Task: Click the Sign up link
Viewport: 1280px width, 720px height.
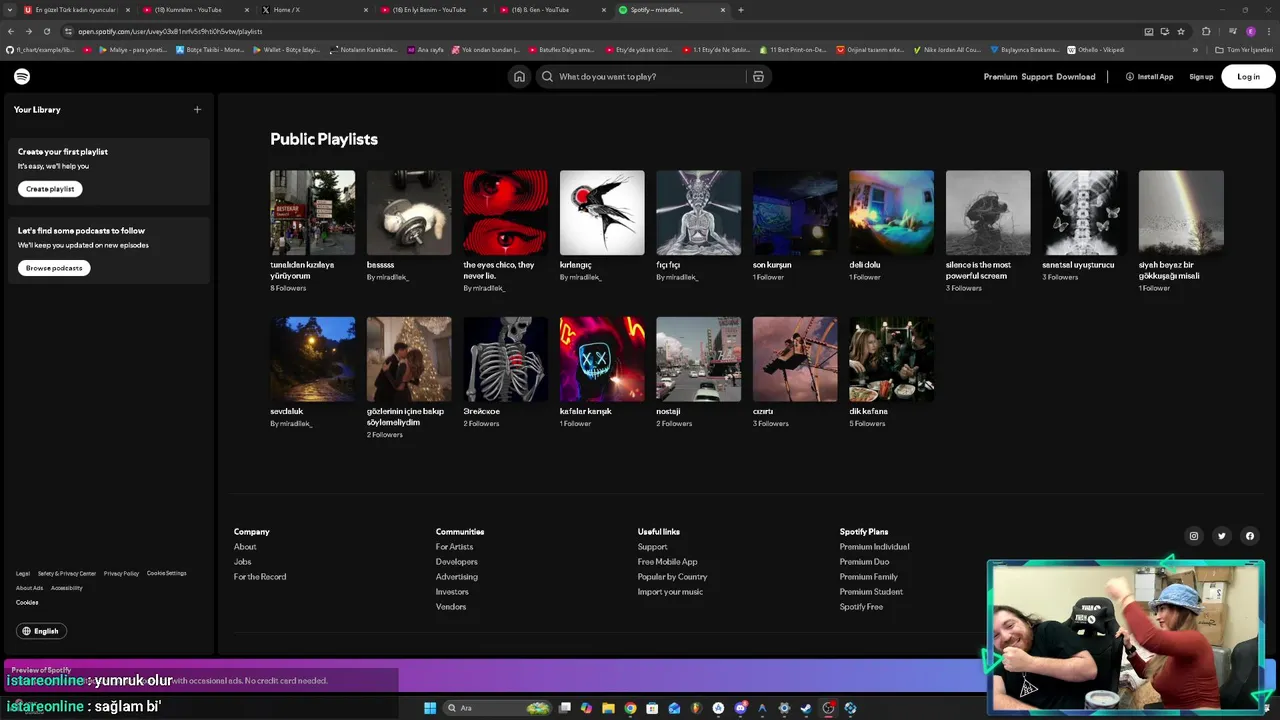Action: click(x=1201, y=76)
